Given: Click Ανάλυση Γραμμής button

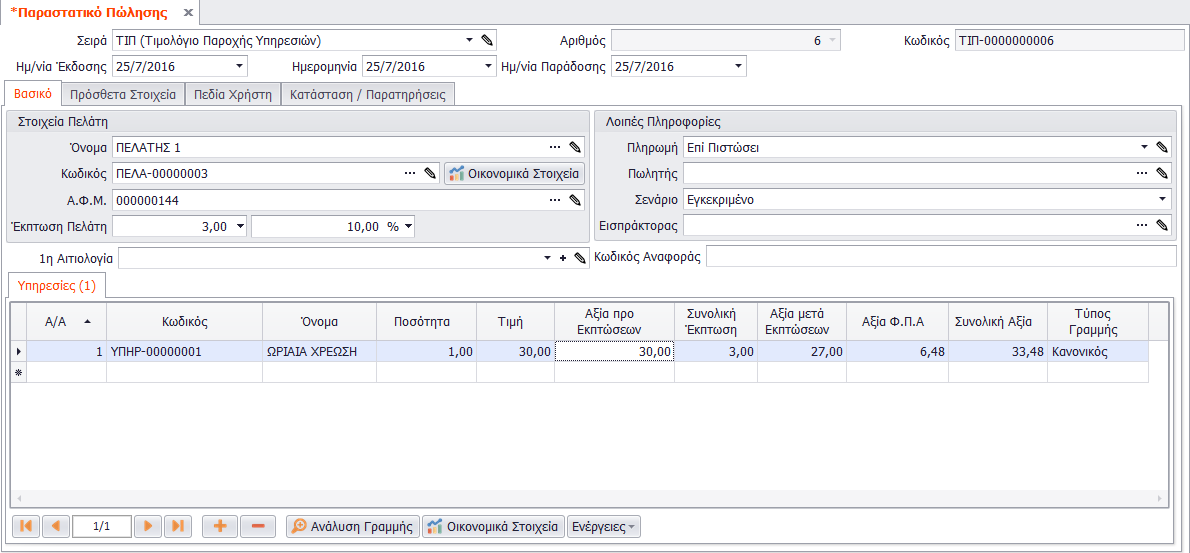Looking at the screenshot, I should [353, 526].
